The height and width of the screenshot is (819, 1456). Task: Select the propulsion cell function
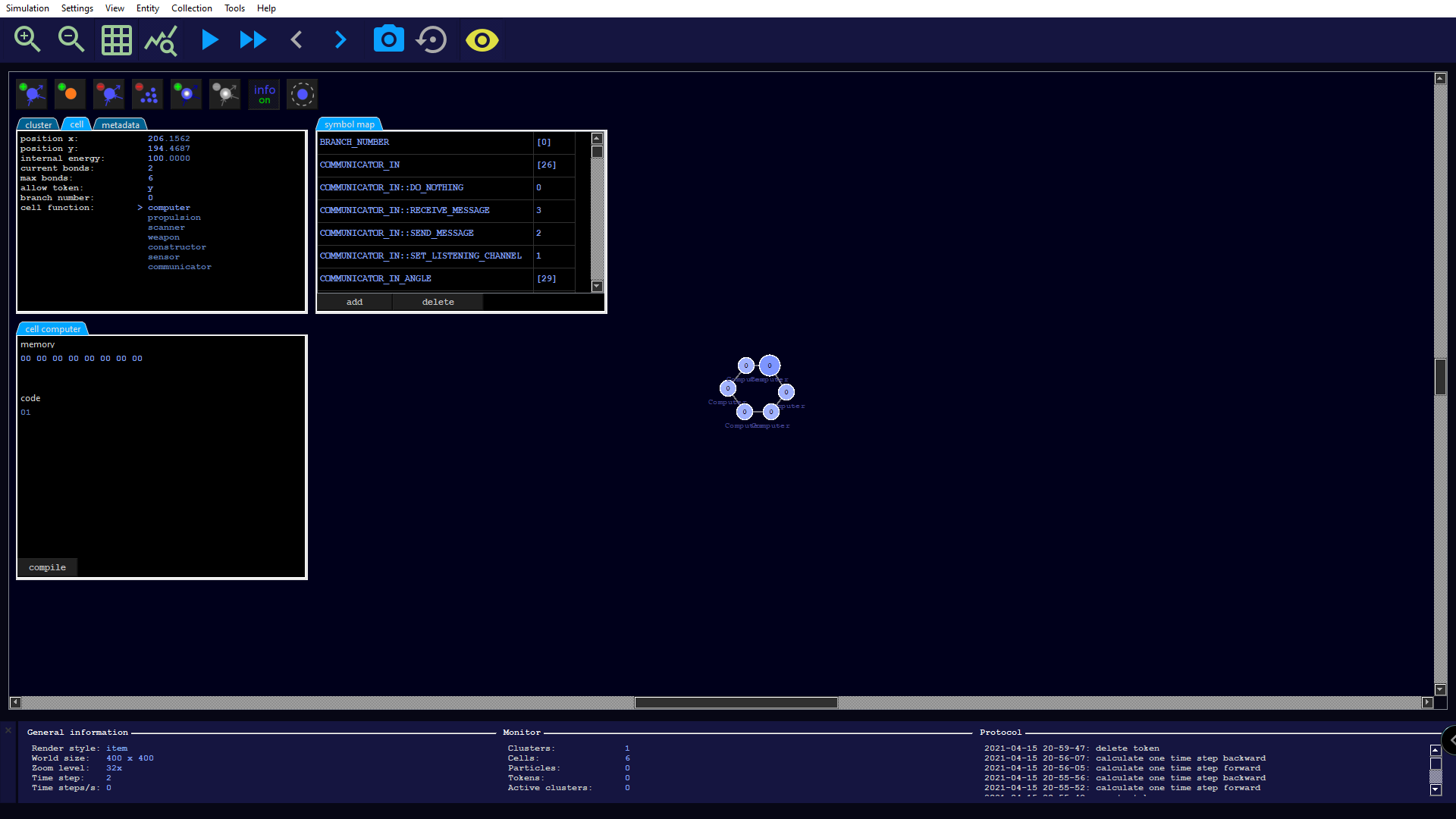pyautogui.click(x=174, y=218)
